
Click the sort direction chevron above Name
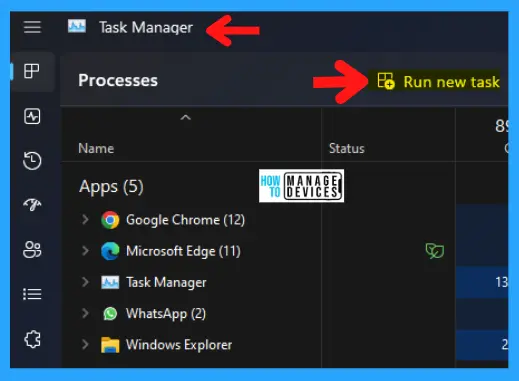click(185, 117)
